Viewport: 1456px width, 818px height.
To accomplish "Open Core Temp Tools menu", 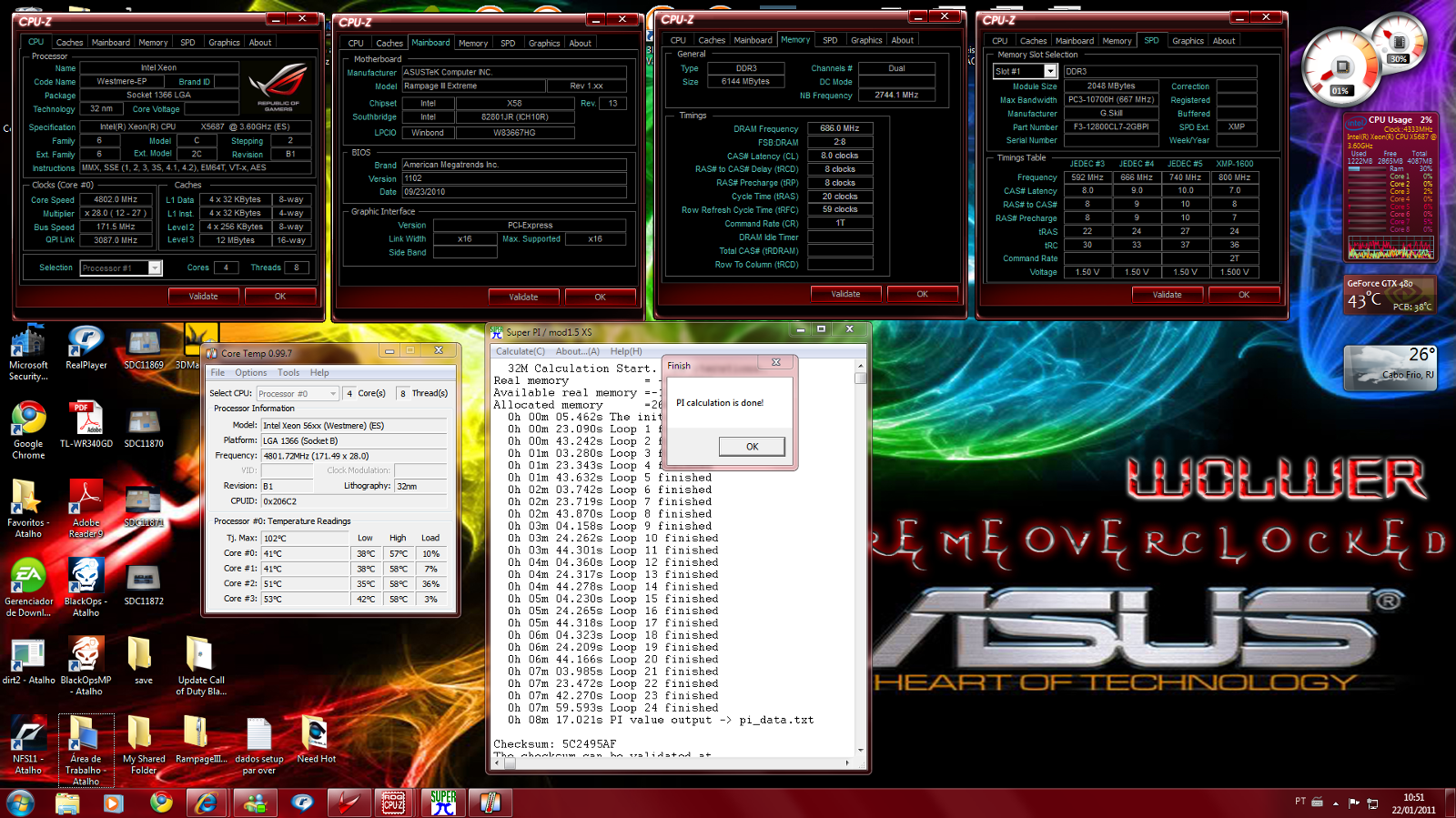I will click(x=288, y=373).
